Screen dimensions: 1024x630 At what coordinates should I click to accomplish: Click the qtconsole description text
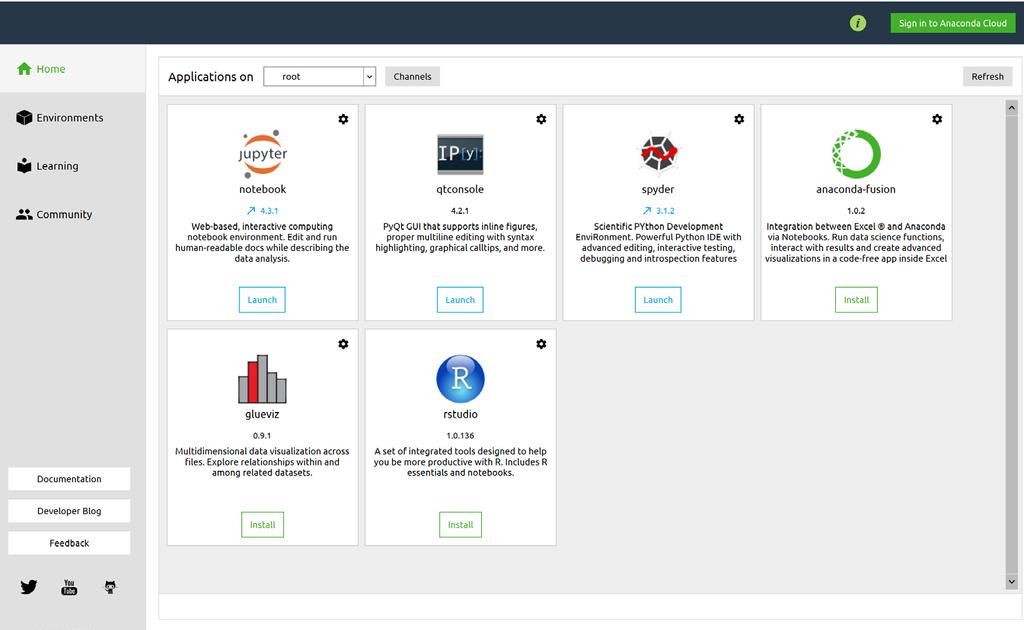coord(460,237)
